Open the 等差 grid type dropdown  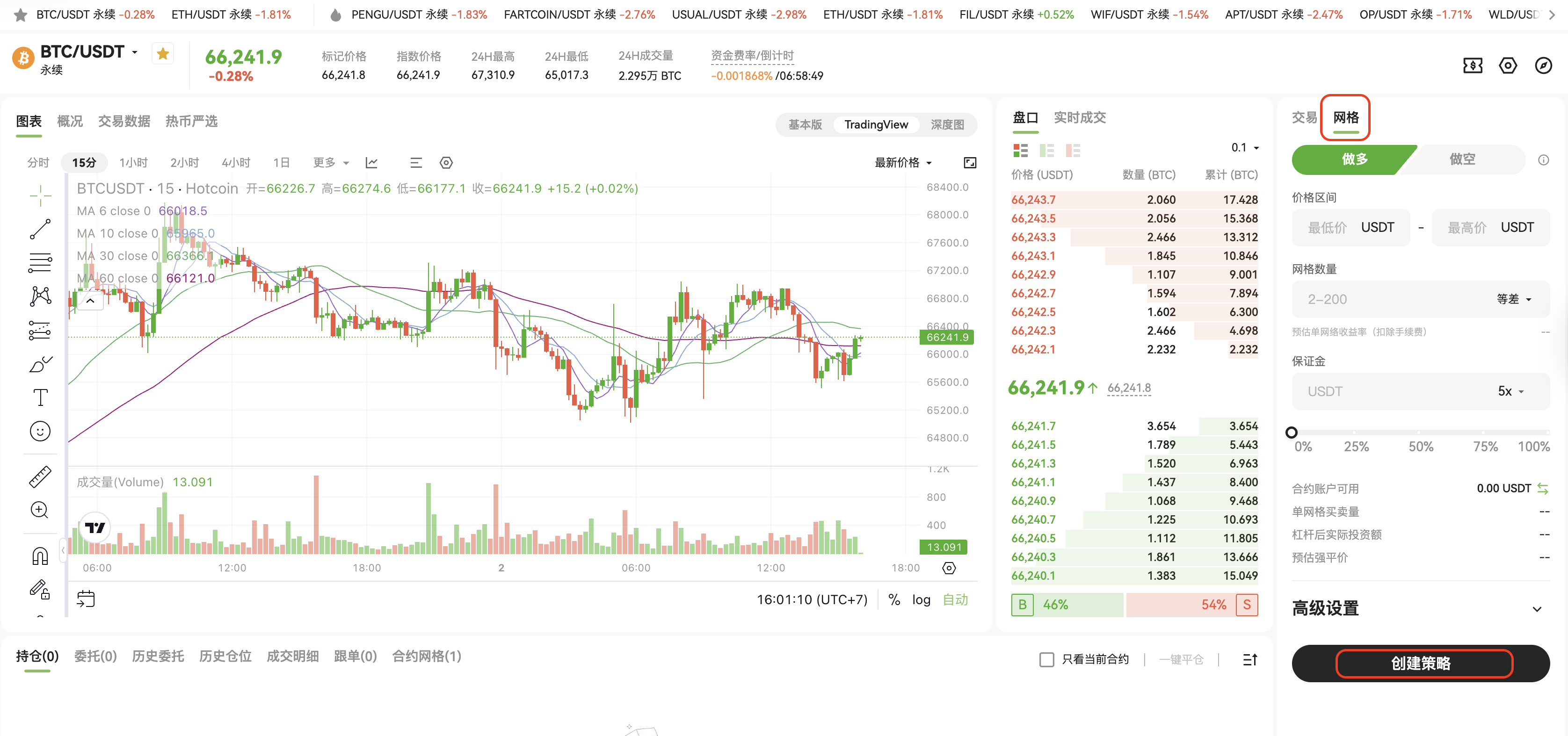click(x=1513, y=299)
